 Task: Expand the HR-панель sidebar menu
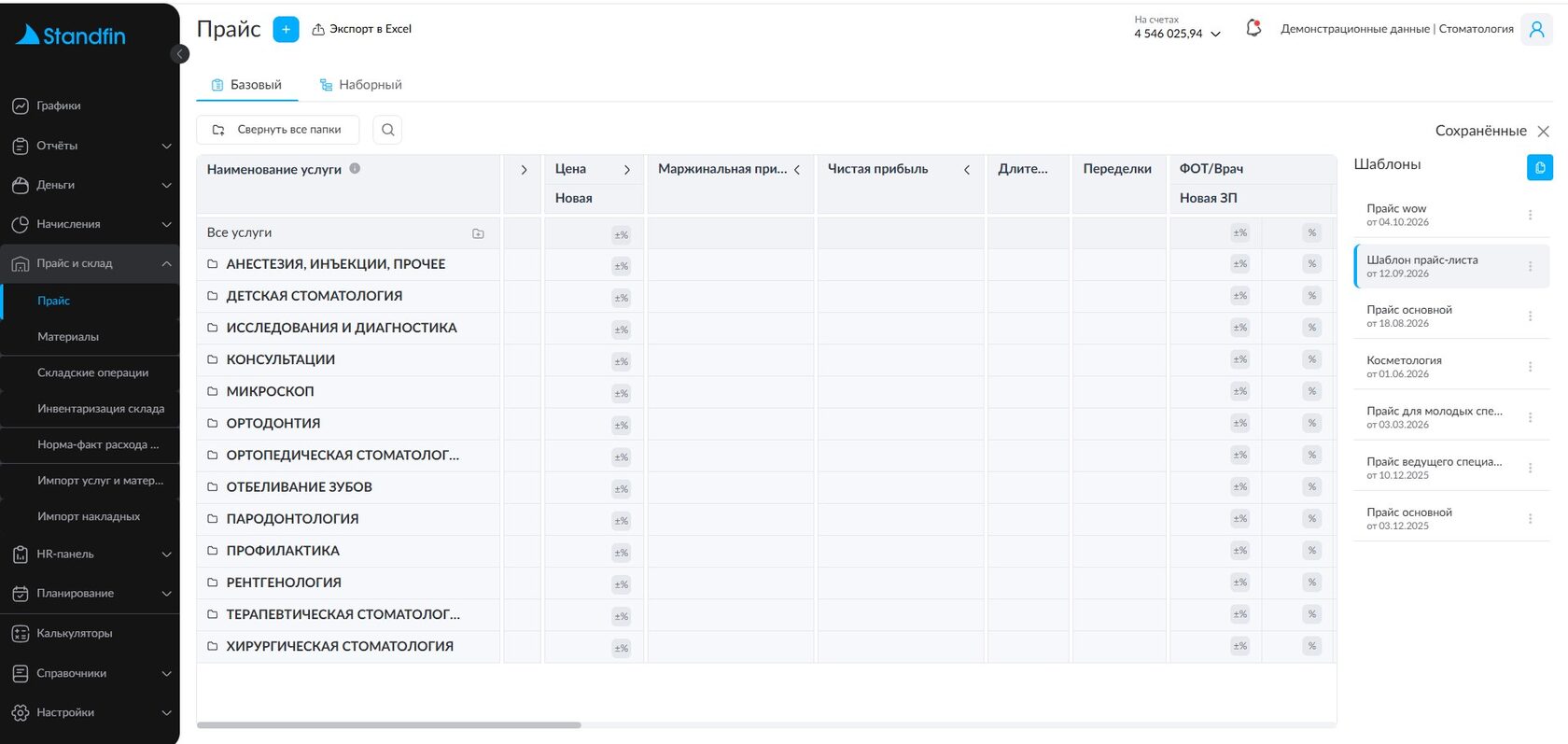click(90, 554)
